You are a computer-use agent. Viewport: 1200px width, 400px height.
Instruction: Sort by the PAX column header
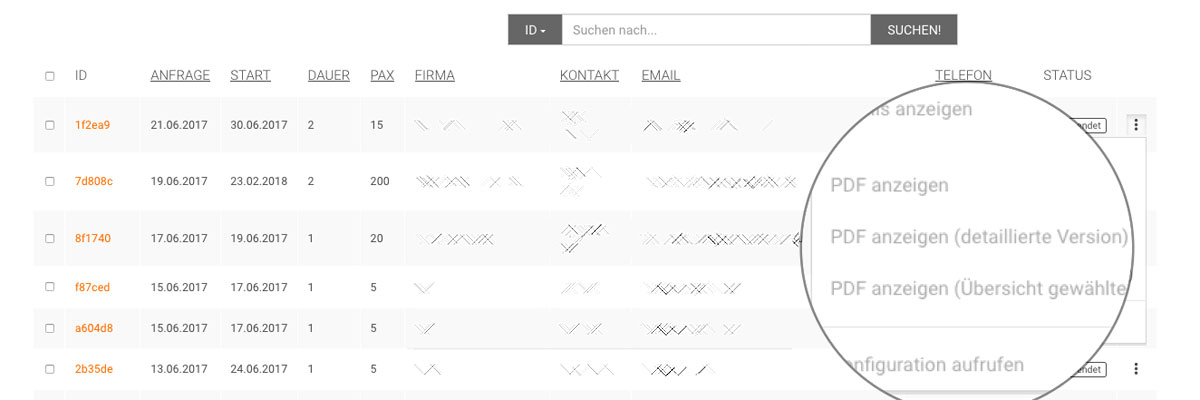(x=382, y=75)
